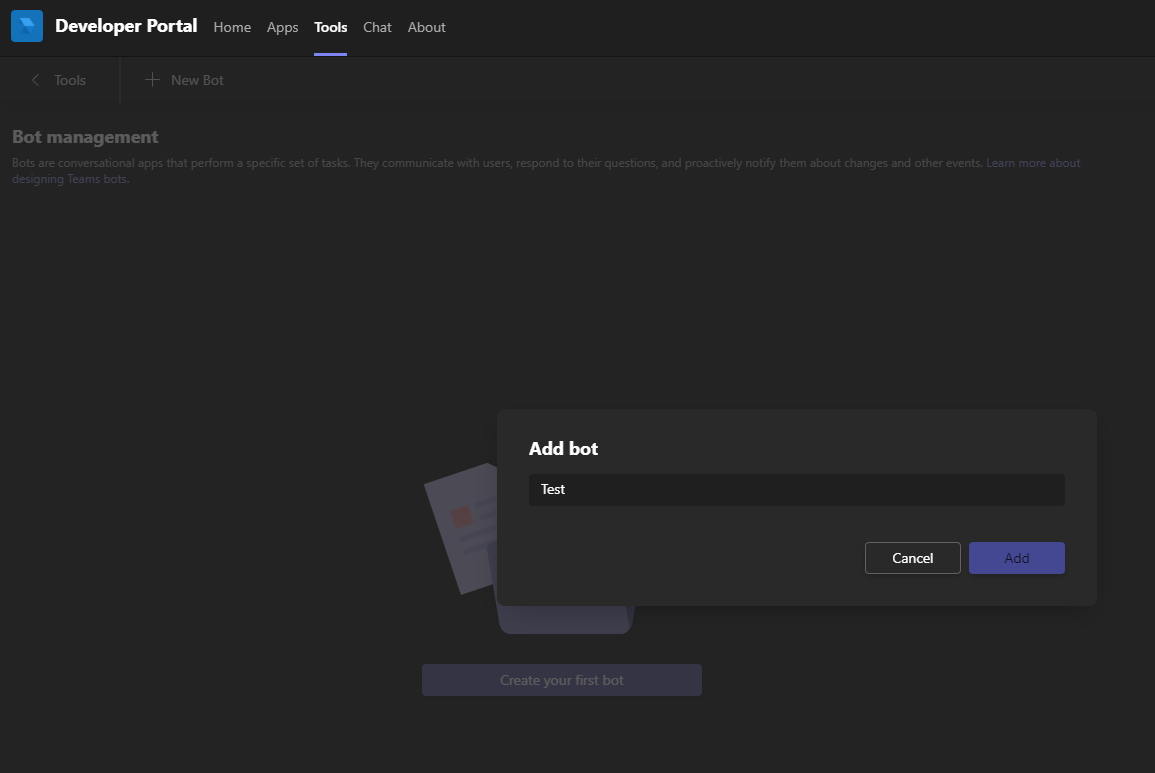Image resolution: width=1155 pixels, height=773 pixels.
Task: Open the Chat section
Action: click(x=377, y=27)
